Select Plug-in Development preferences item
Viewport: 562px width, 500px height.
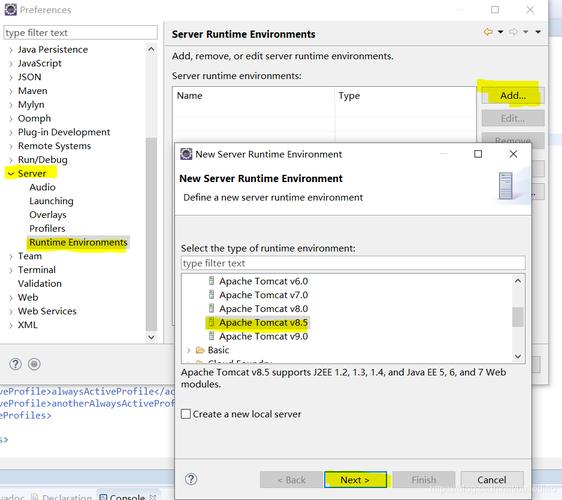64,132
